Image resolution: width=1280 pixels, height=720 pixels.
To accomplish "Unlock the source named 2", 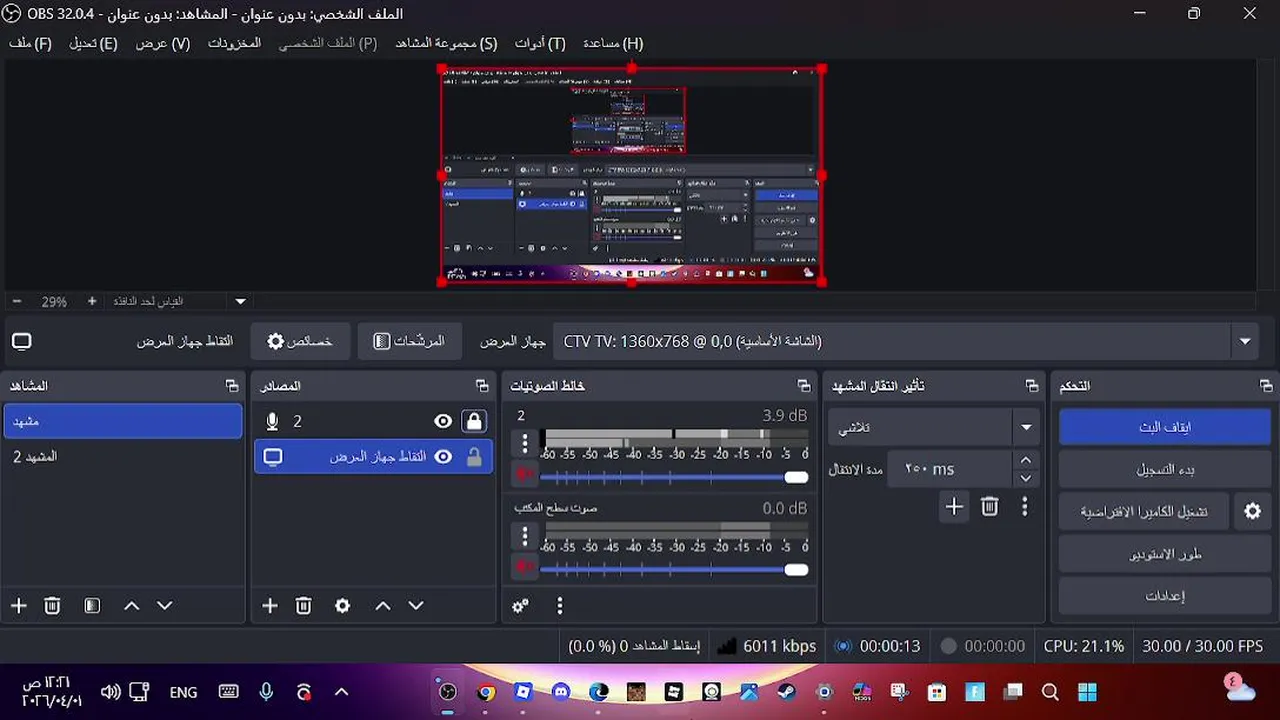I will tap(474, 422).
